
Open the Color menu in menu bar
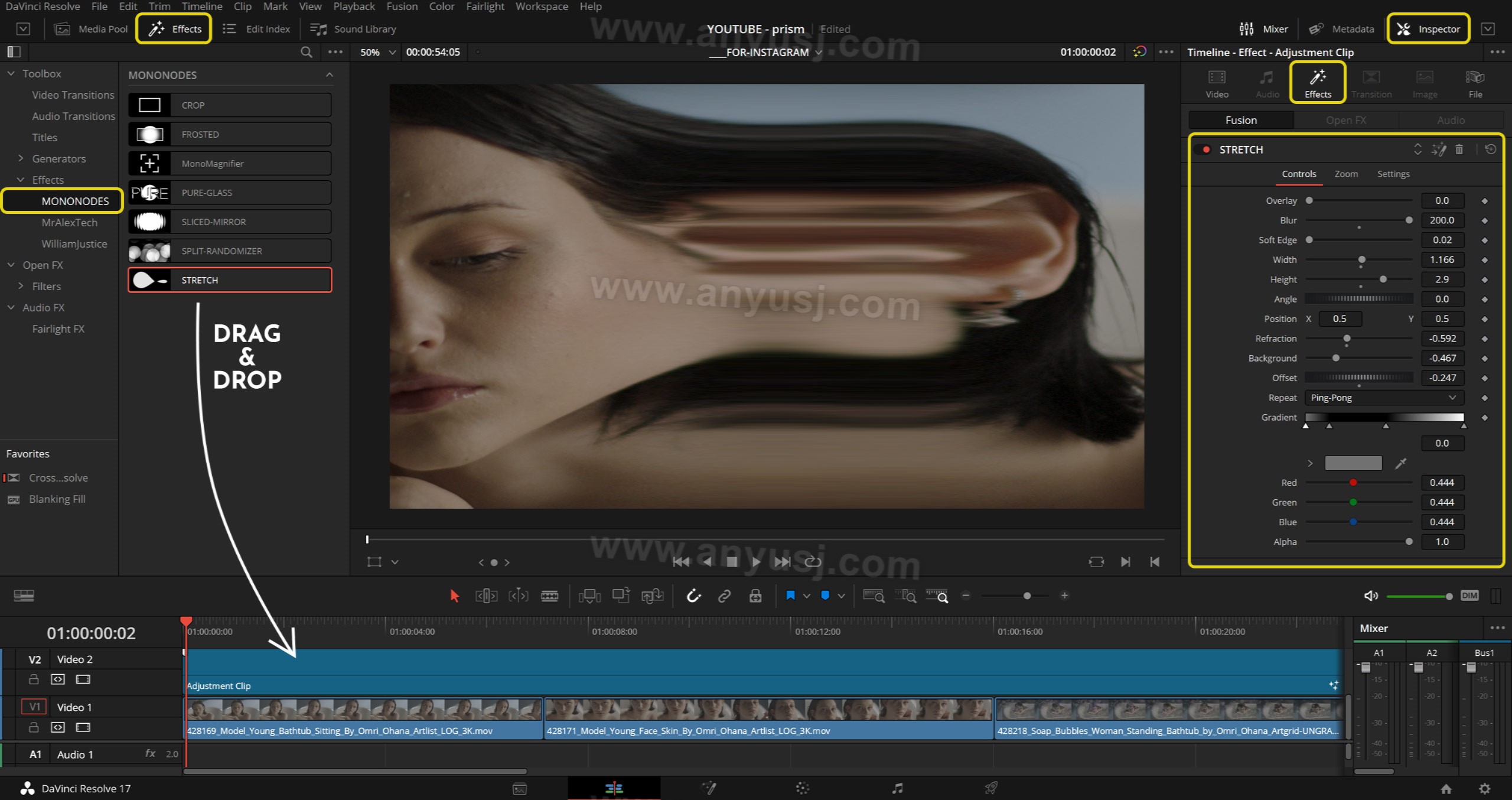pyautogui.click(x=441, y=7)
